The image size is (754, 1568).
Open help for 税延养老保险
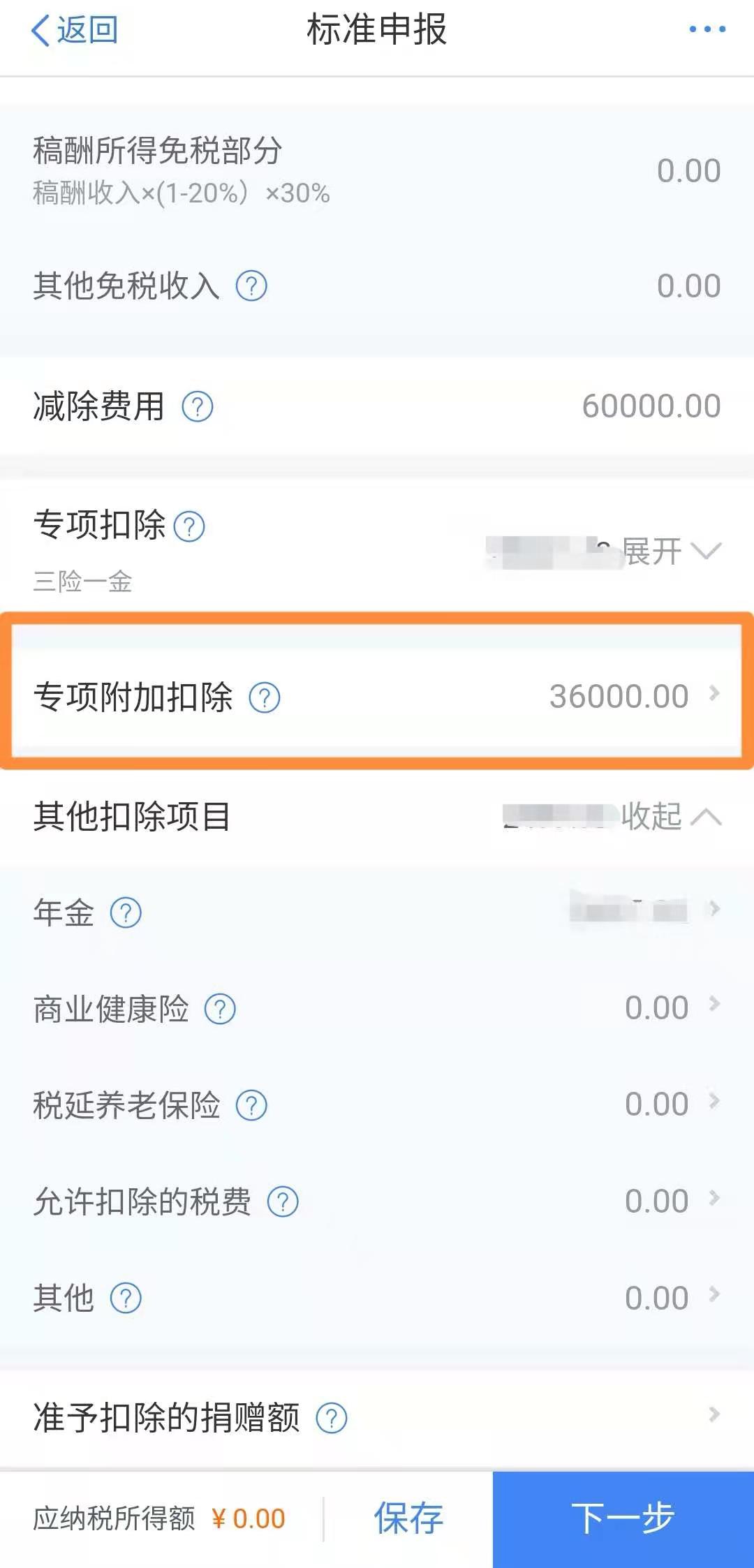[251, 1105]
